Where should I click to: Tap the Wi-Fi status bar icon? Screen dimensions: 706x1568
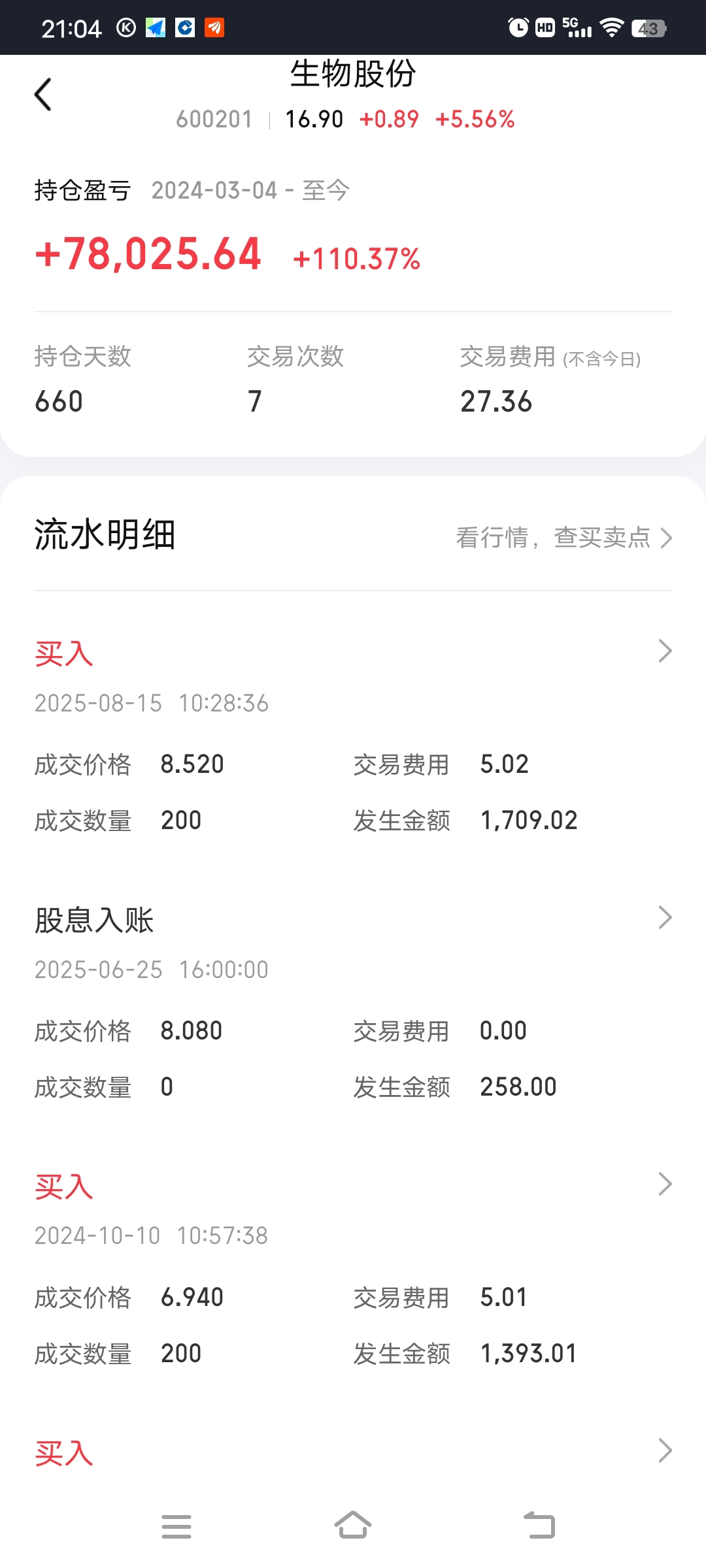click(612, 27)
